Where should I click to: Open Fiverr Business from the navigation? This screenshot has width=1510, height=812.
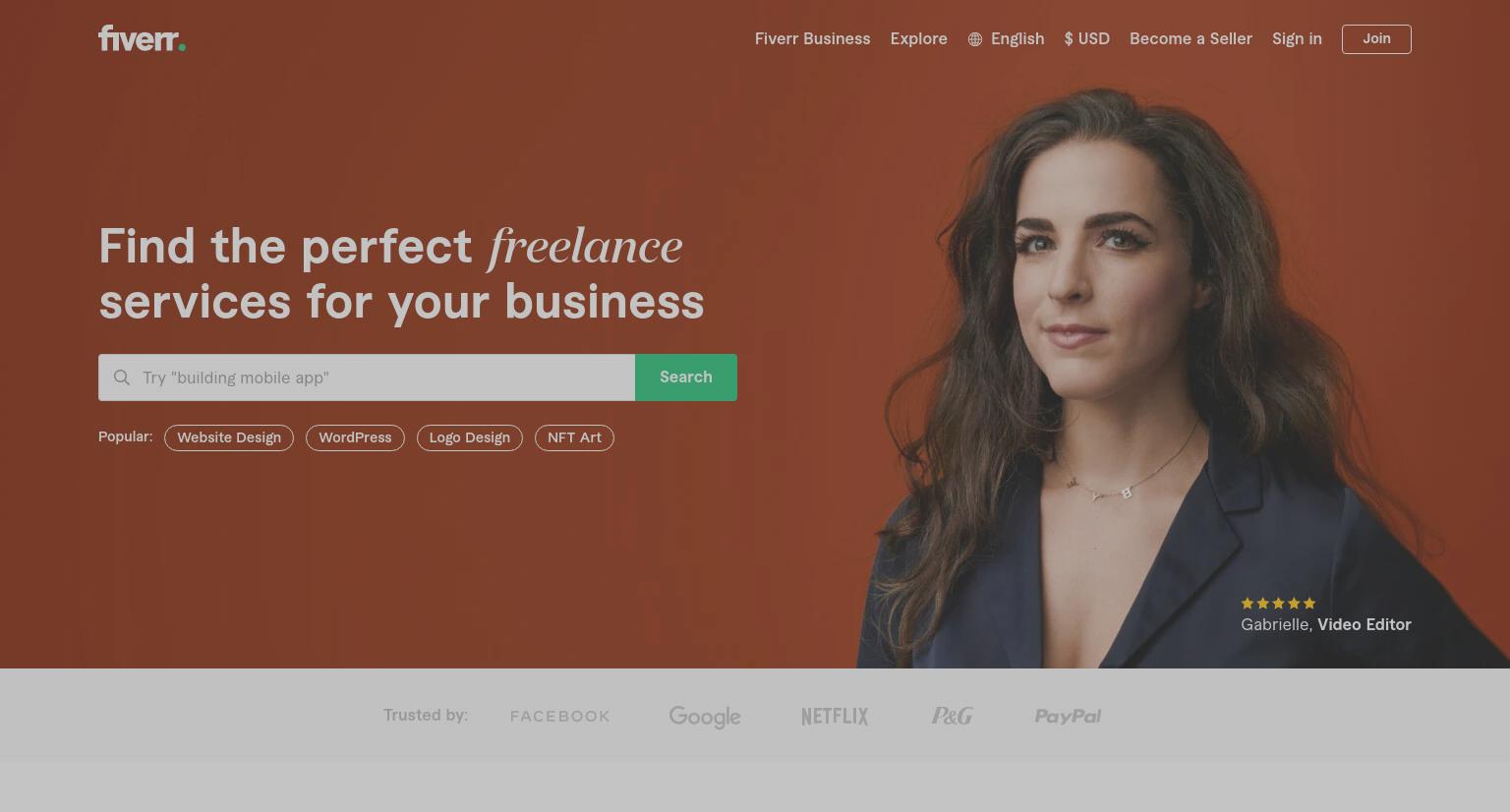pos(813,39)
